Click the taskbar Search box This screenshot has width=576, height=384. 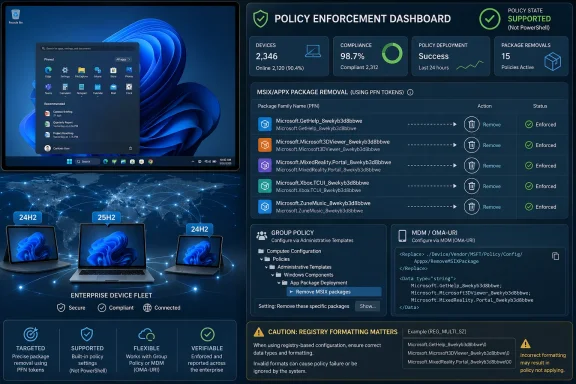point(87,162)
